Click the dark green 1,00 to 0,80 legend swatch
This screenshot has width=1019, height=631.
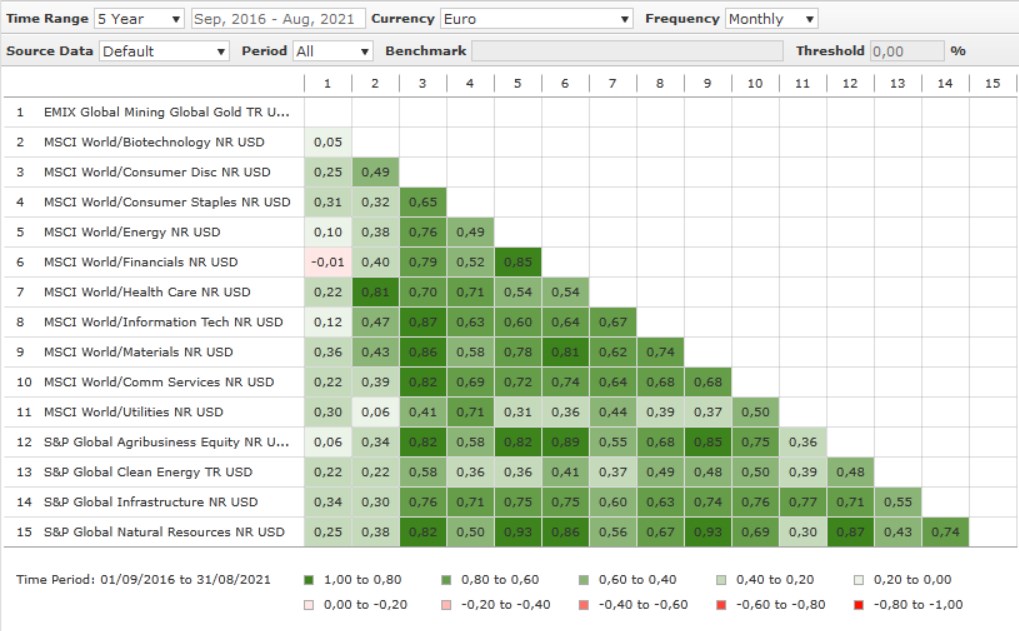tap(310, 580)
